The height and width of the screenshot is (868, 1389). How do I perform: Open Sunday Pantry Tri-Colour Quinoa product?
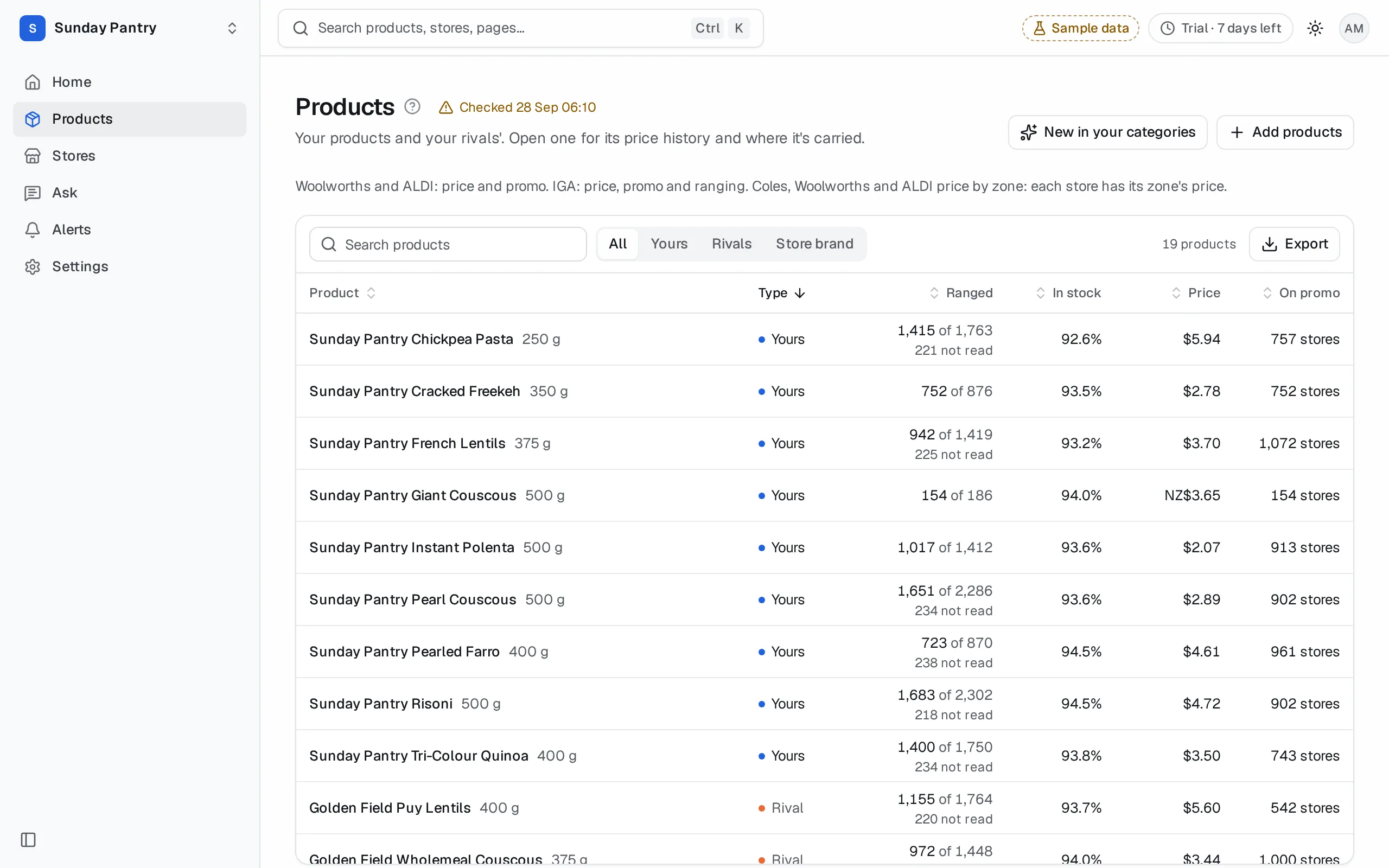pos(824,756)
